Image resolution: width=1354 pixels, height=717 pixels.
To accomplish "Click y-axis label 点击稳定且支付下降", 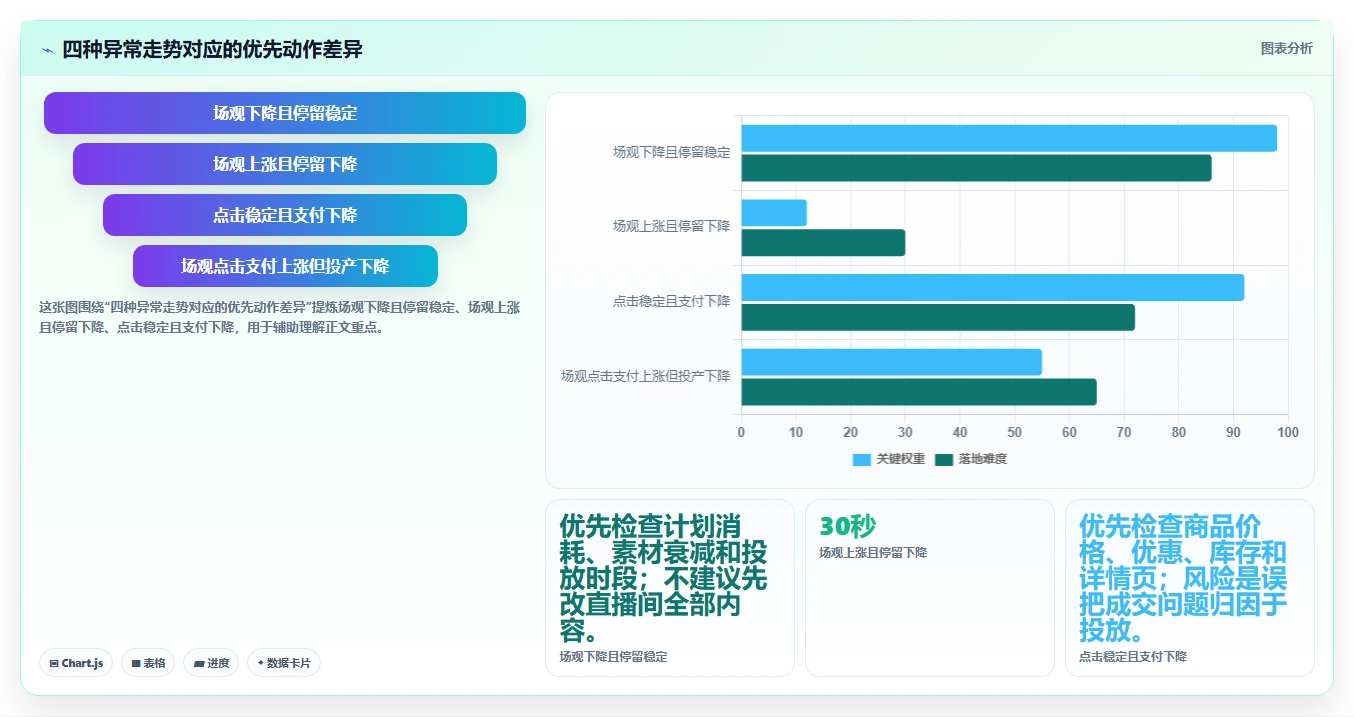I will (671, 301).
